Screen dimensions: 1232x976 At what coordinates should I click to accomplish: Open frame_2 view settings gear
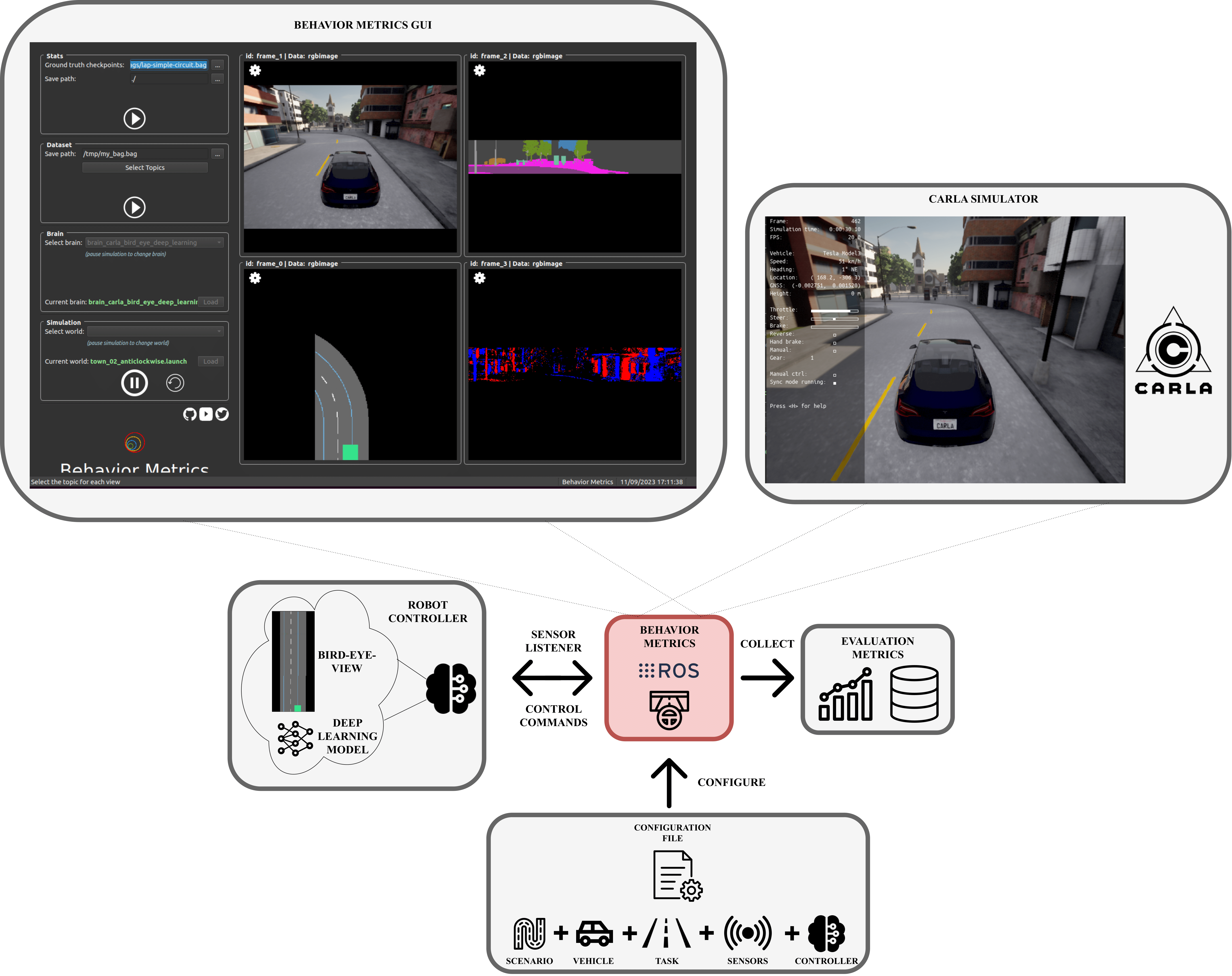[479, 70]
